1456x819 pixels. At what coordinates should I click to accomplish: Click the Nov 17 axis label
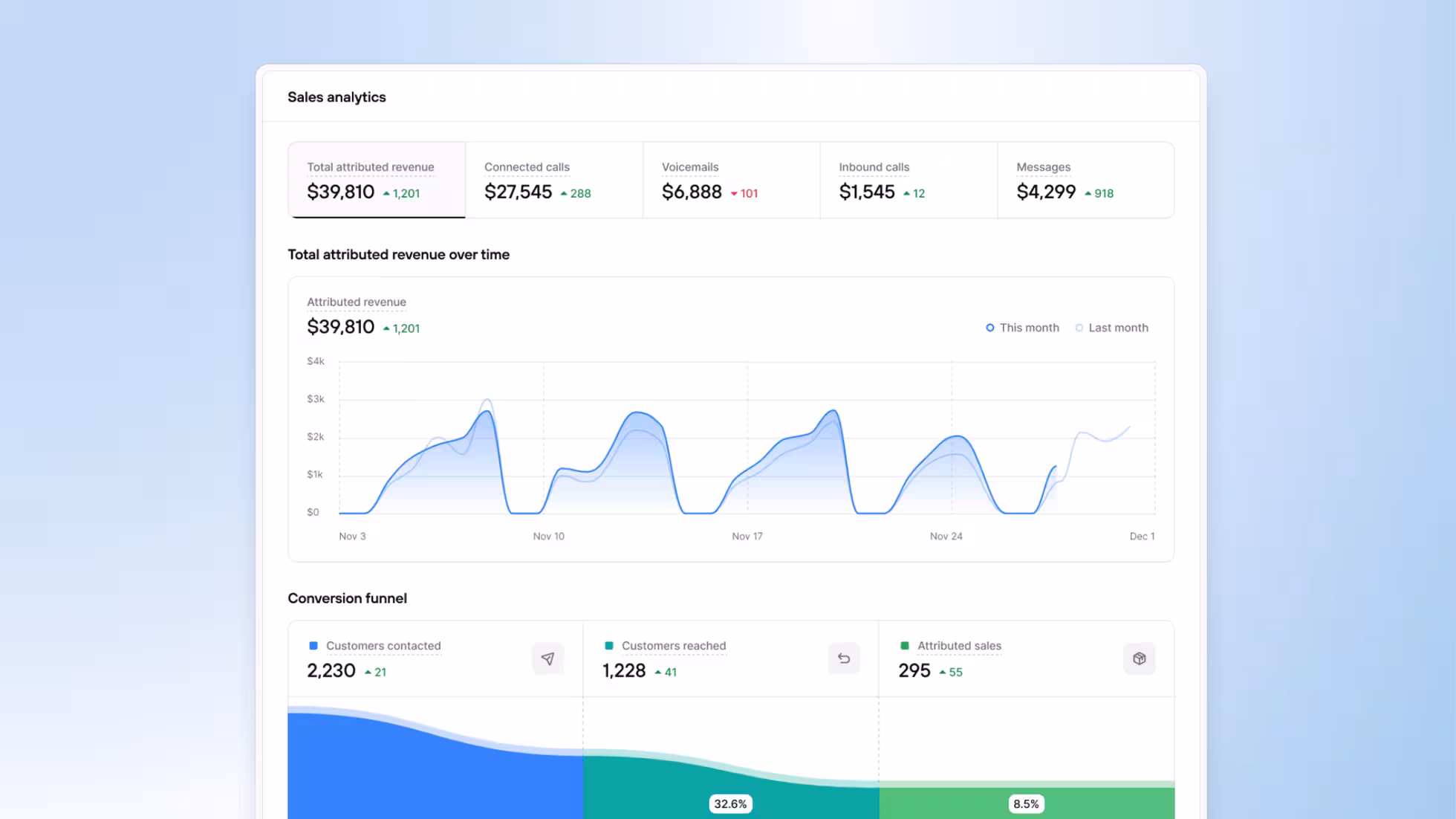click(x=747, y=537)
